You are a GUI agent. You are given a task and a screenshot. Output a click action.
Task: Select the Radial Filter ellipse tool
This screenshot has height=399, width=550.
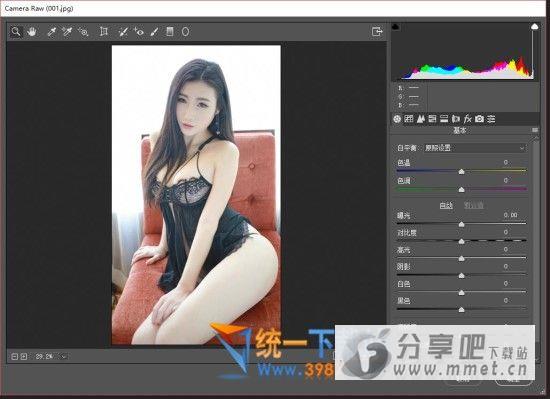point(186,32)
